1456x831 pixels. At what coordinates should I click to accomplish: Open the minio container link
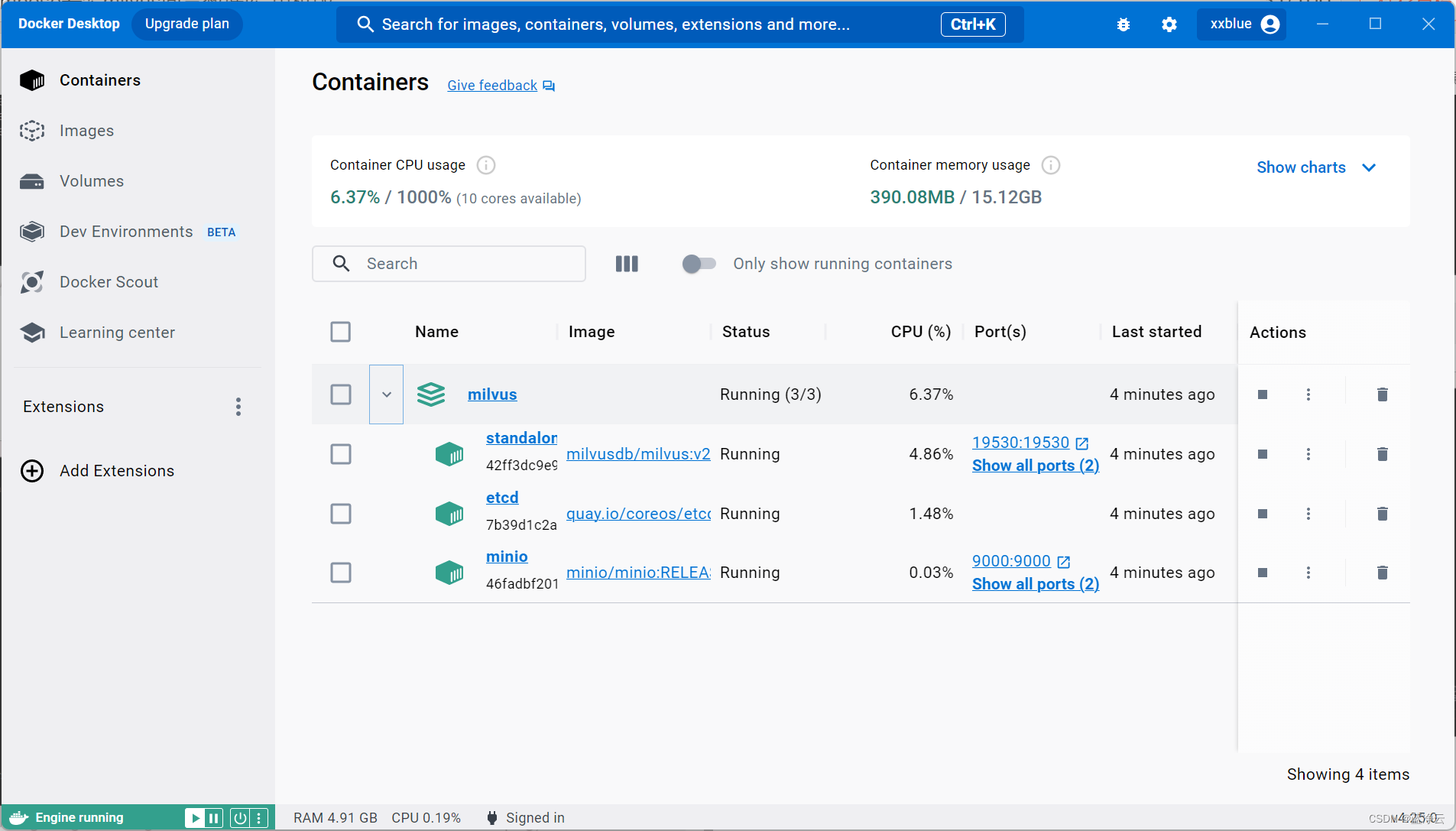(x=507, y=557)
